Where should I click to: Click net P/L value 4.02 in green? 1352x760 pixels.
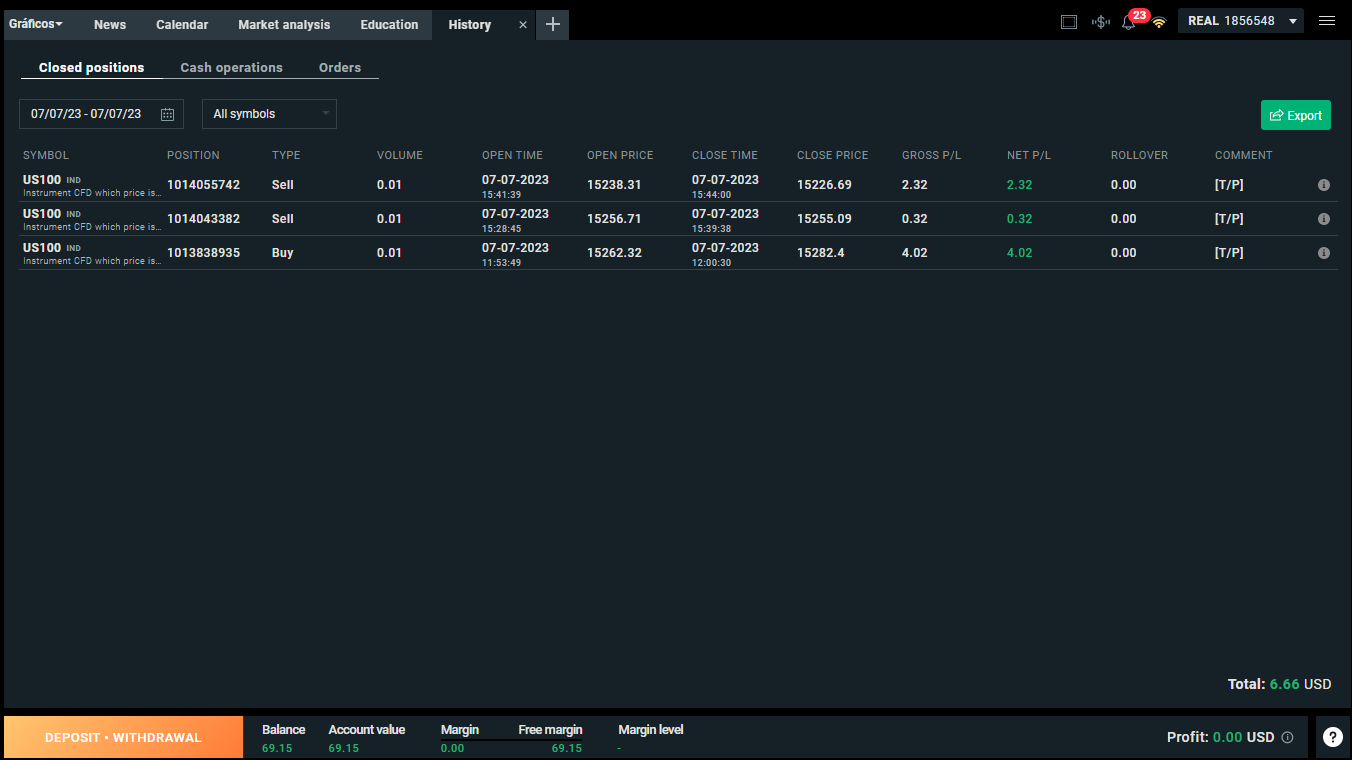click(1020, 253)
